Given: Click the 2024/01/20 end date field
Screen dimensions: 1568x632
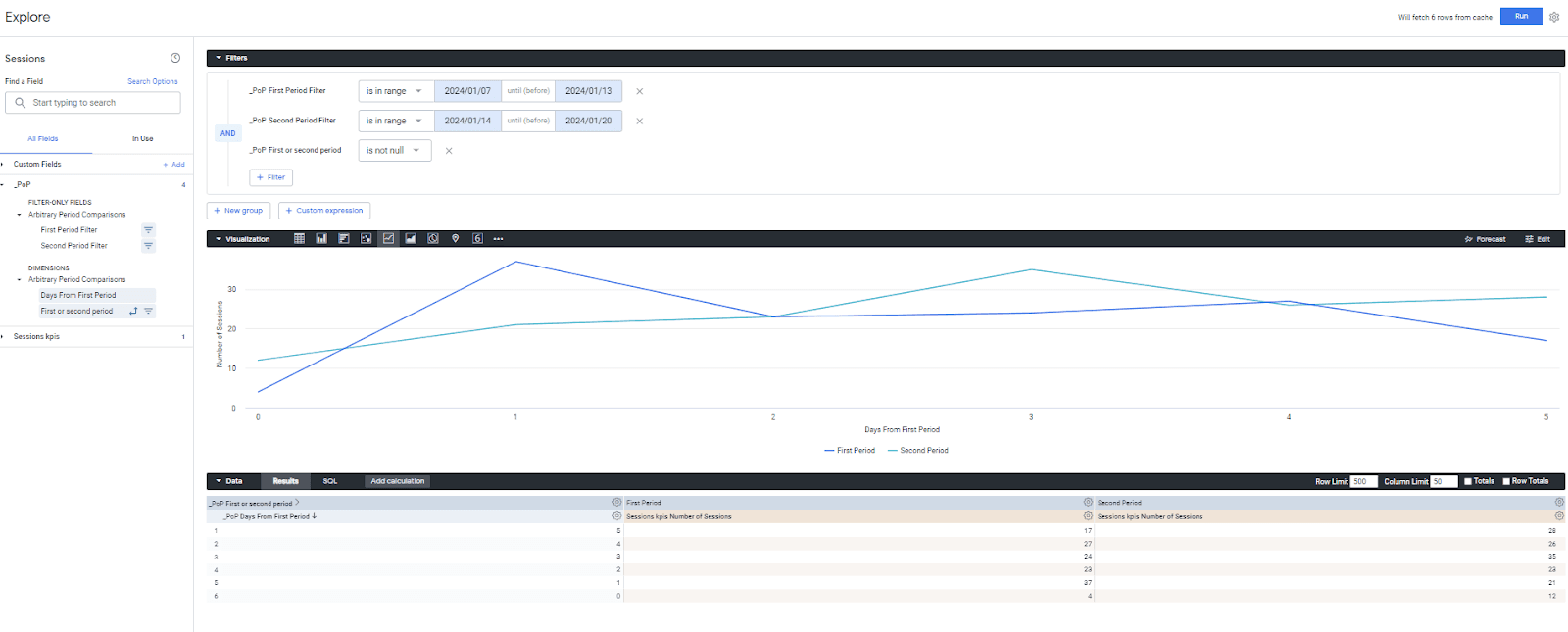Looking at the screenshot, I should click(x=588, y=122).
